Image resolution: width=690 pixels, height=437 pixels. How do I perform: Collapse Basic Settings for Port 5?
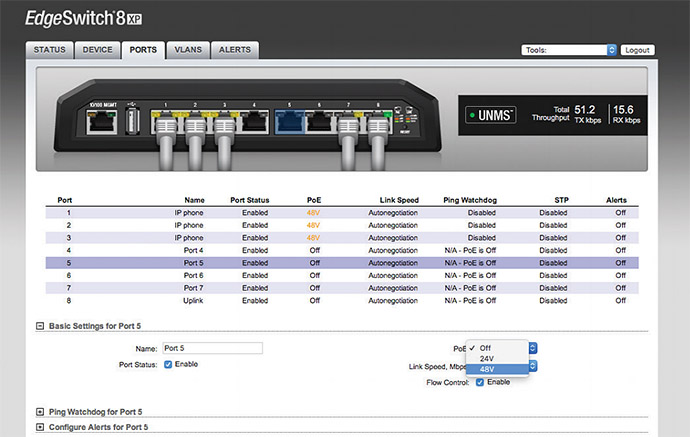pos(40,326)
